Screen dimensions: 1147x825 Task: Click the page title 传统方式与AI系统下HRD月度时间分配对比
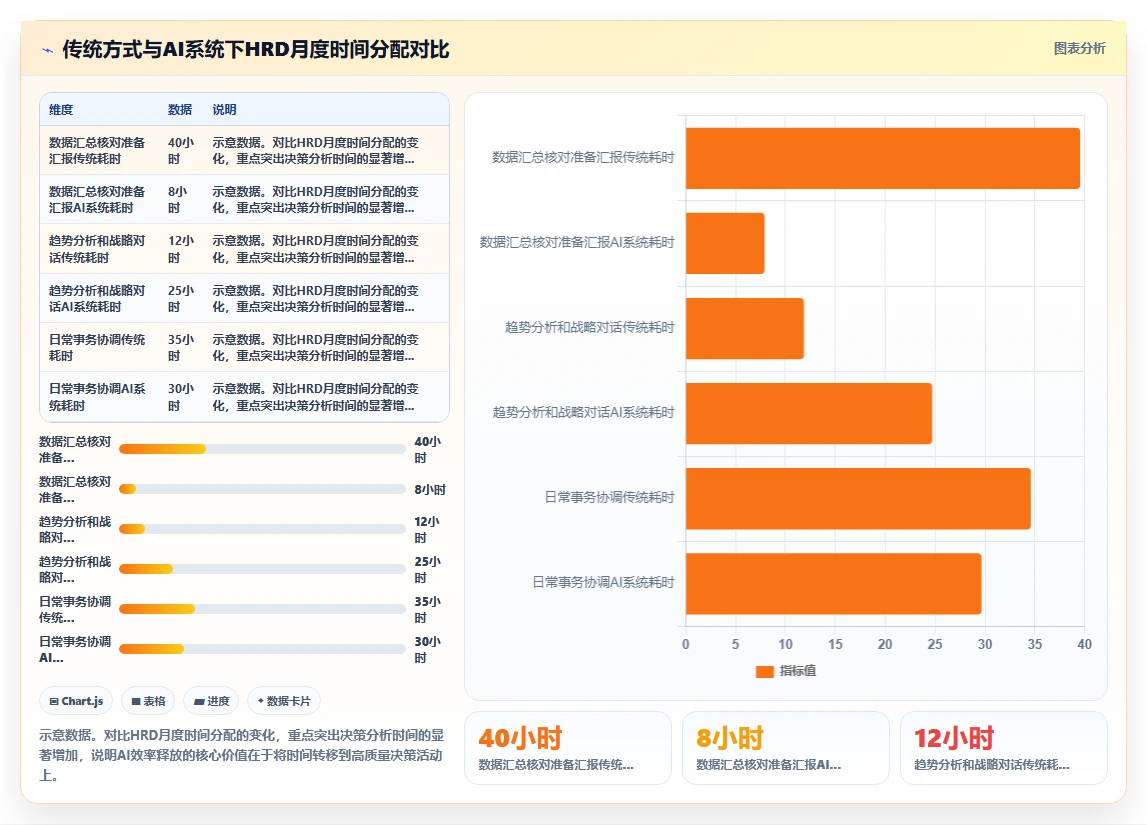(x=255, y=49)
